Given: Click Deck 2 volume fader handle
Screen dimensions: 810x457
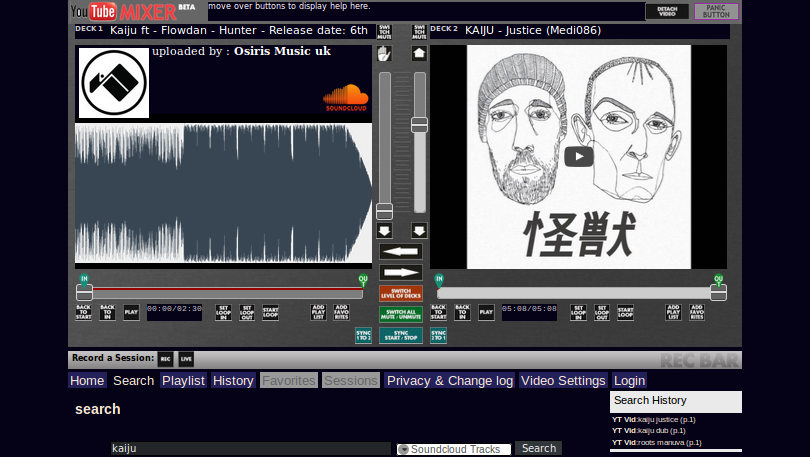Looking at the screenshot, I should tap(419, 125).
